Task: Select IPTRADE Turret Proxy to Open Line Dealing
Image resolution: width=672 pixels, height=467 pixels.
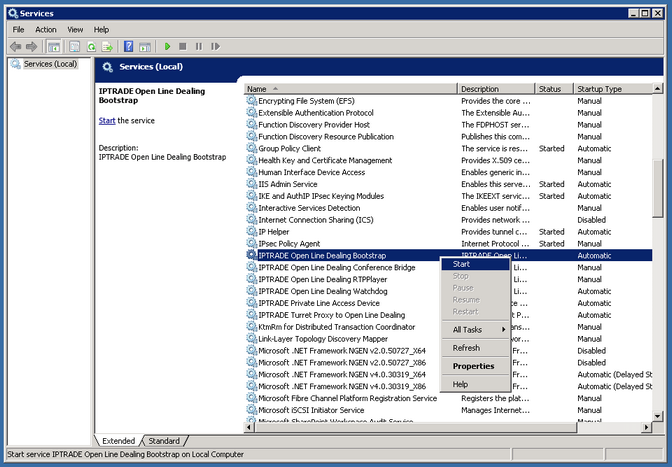Action: (x=332, y=315)
